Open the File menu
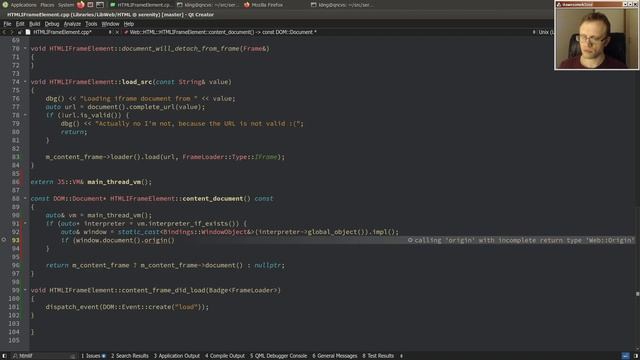 [x=7, y=24]
